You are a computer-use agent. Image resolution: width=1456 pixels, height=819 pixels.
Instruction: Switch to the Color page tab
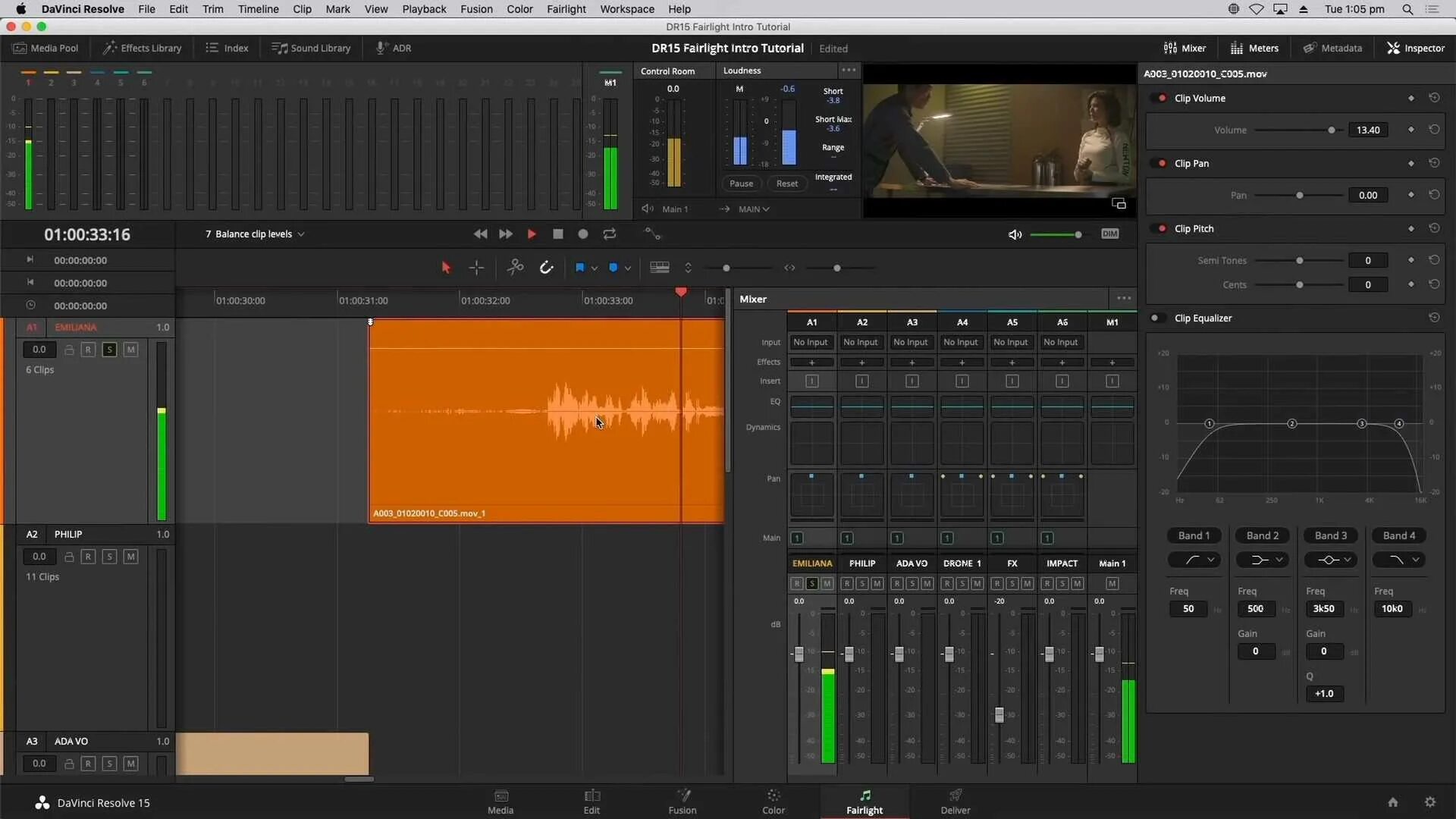click(x=773, y=802)
